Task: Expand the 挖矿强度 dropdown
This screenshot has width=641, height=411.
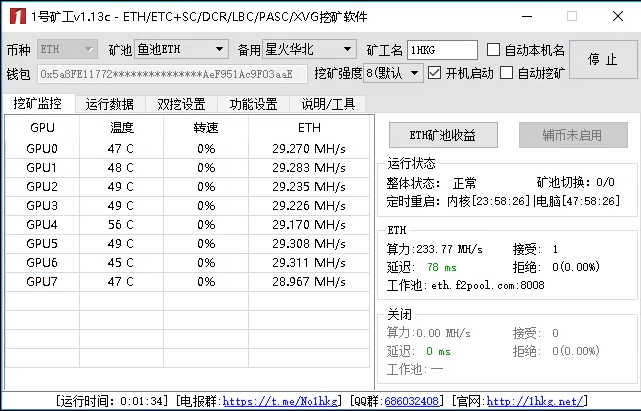Action: click(393, 73)
